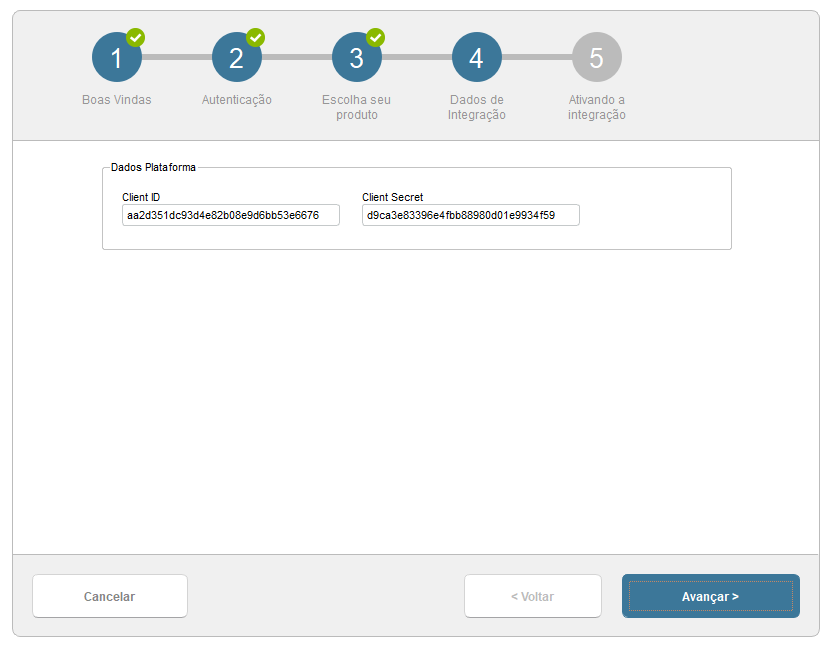Click the 'Client Secret' field label

[393, 197]
